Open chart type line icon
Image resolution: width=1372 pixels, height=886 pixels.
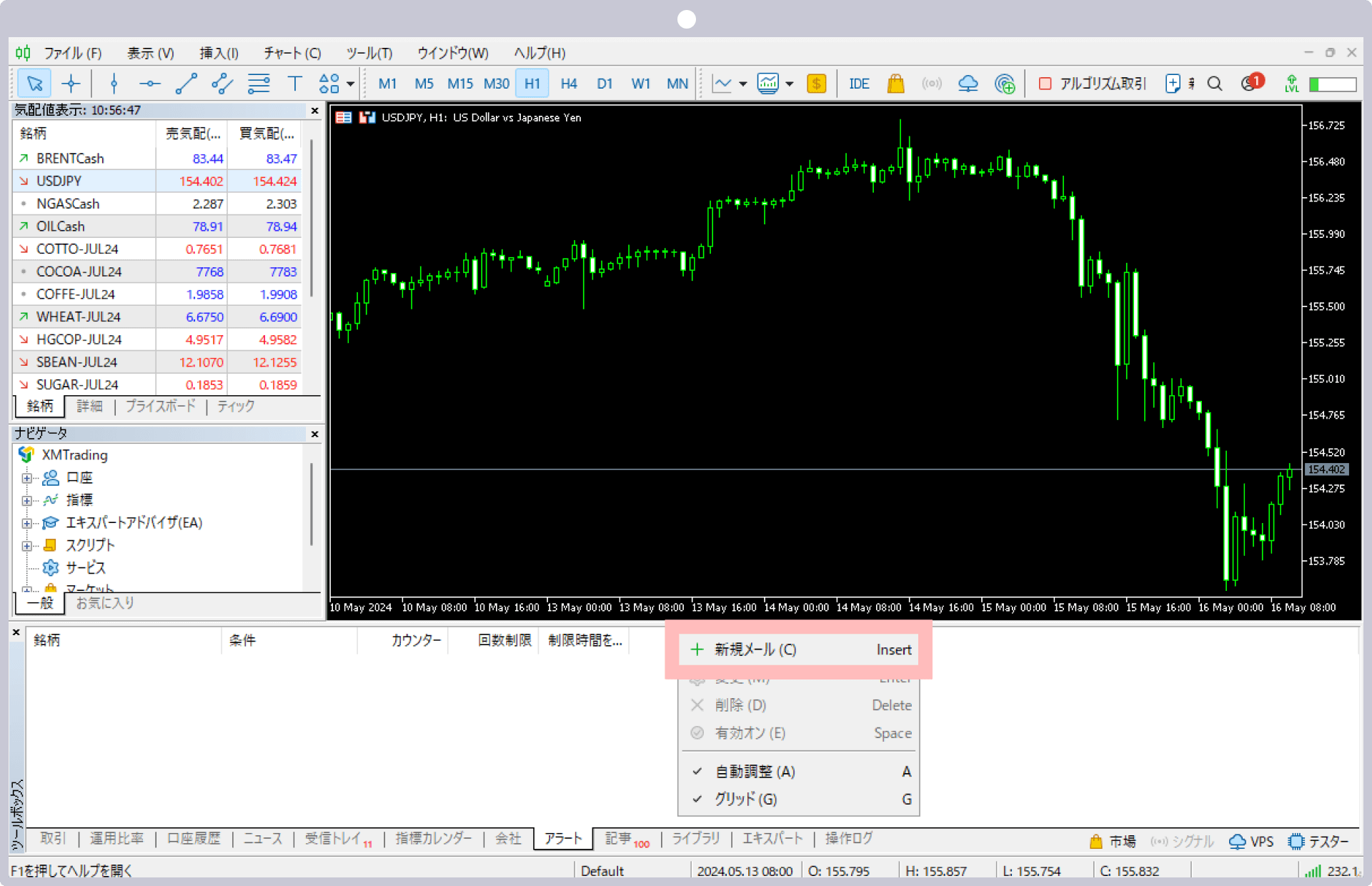coord(722,84)
